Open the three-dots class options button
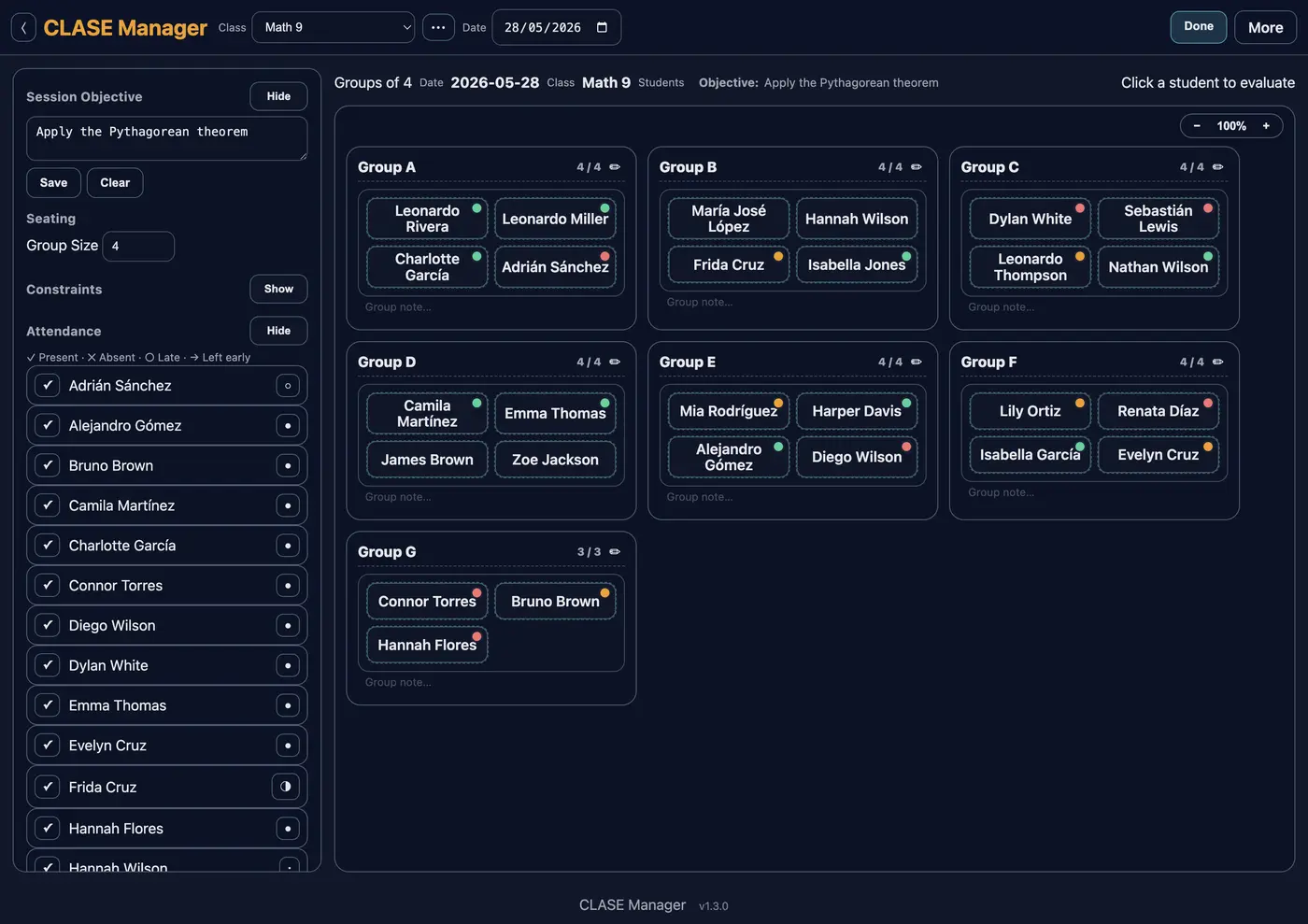The image size is (1308, 924). click(x=438, y=27)
